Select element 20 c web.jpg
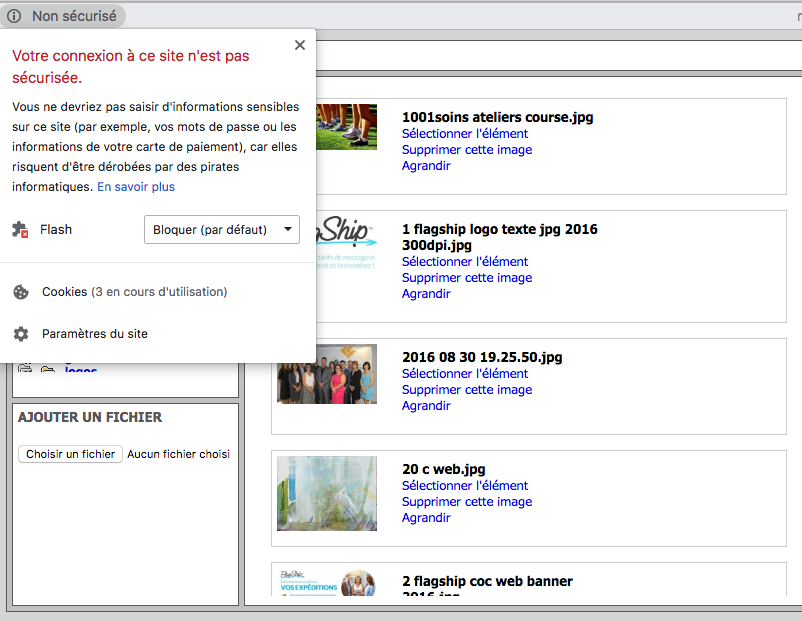 point(464,485)
